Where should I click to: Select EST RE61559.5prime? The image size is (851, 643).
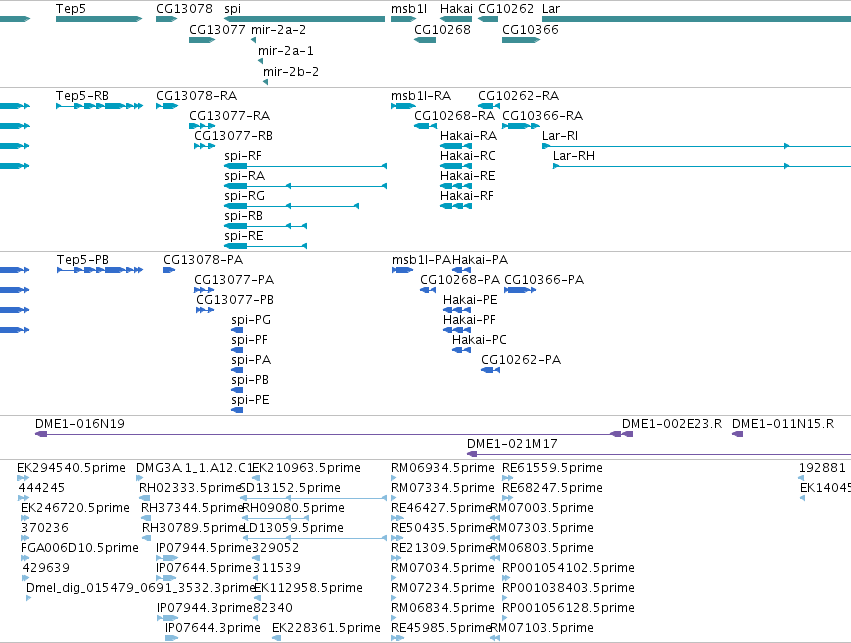[x=507, y=478]
